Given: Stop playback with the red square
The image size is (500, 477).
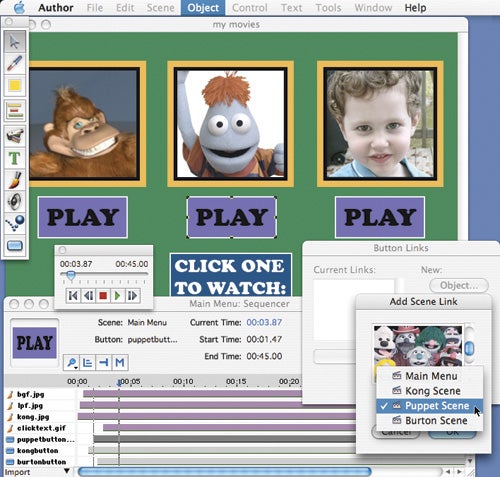Looking at the screenshot, I should (103, 296).
